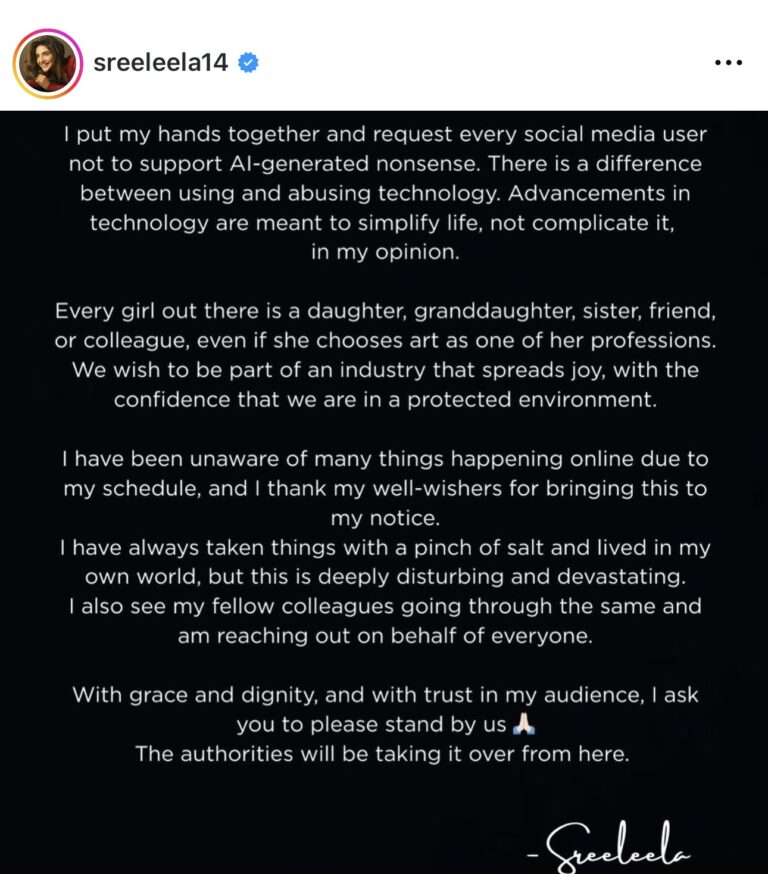Click the line "I also see my fellow colleagues"
768x874 pixels.
pyautogui.click(x=385, y=607)
